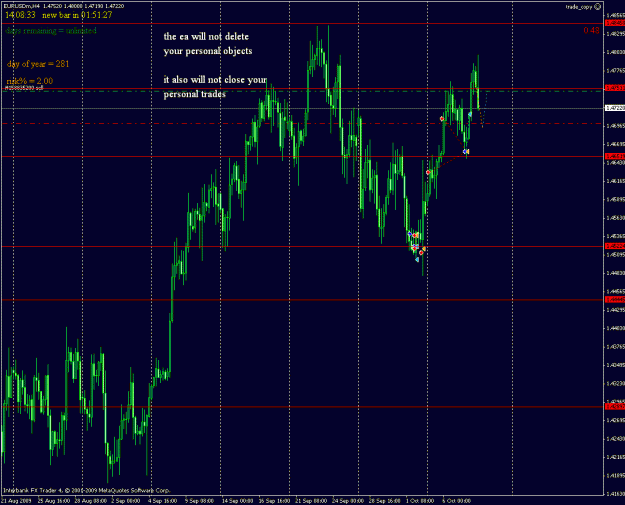Click the '2 Sep 00:00' time axis label
This screenshot has width=625, height=505.
click(x=126, y=501)
